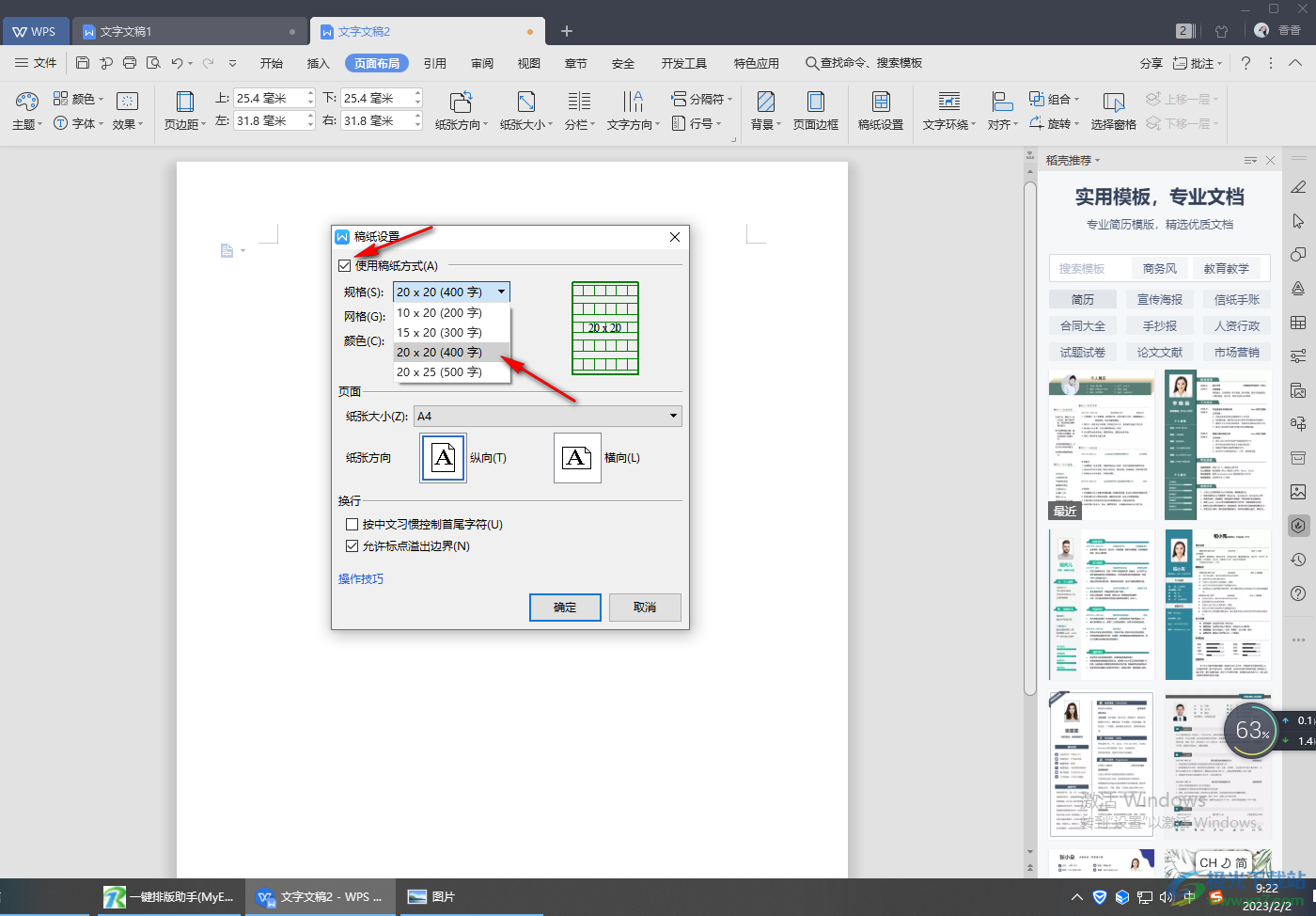This screenshot has height=916, width=1316.
Task: Click the 简历 template category
Action: coord(1083,299)
